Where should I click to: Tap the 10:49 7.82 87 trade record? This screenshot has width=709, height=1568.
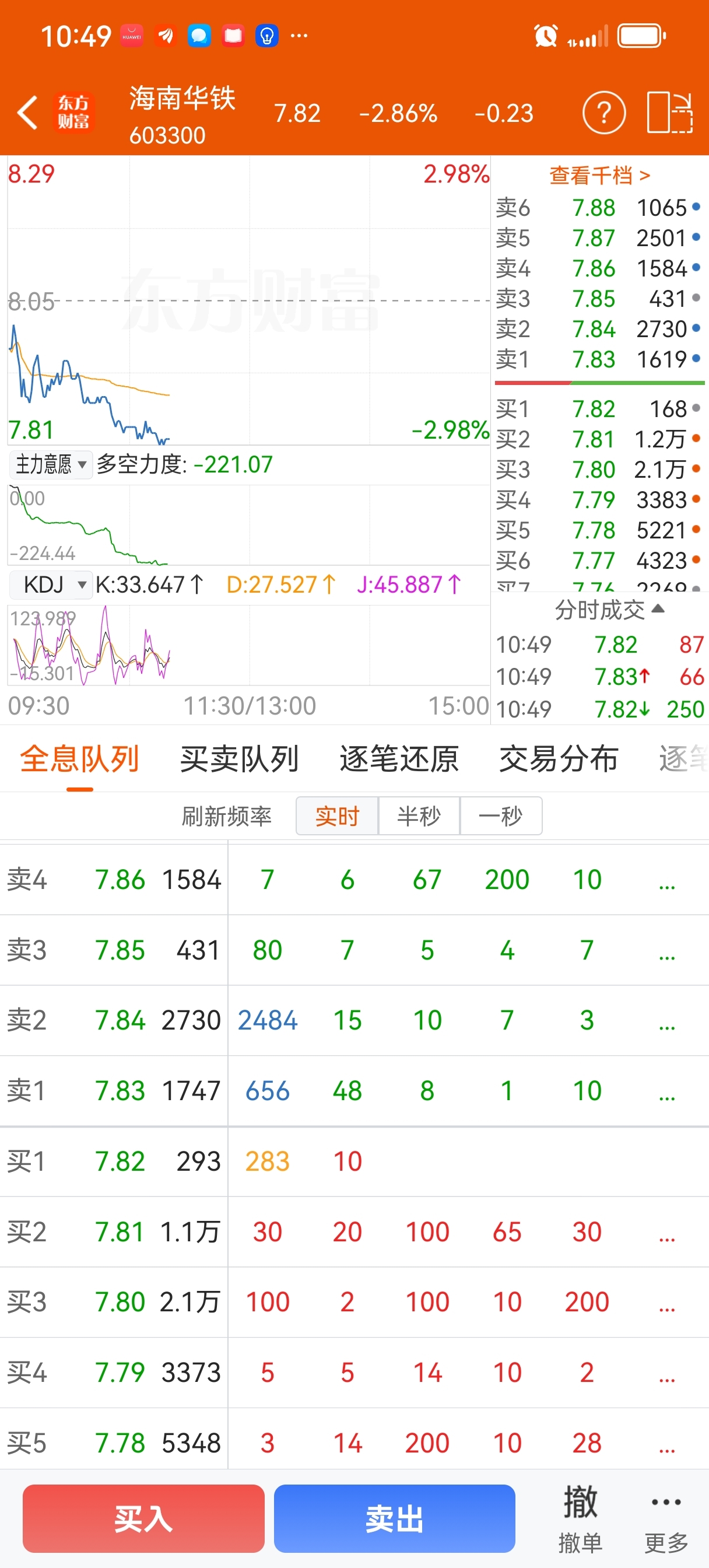599,645
